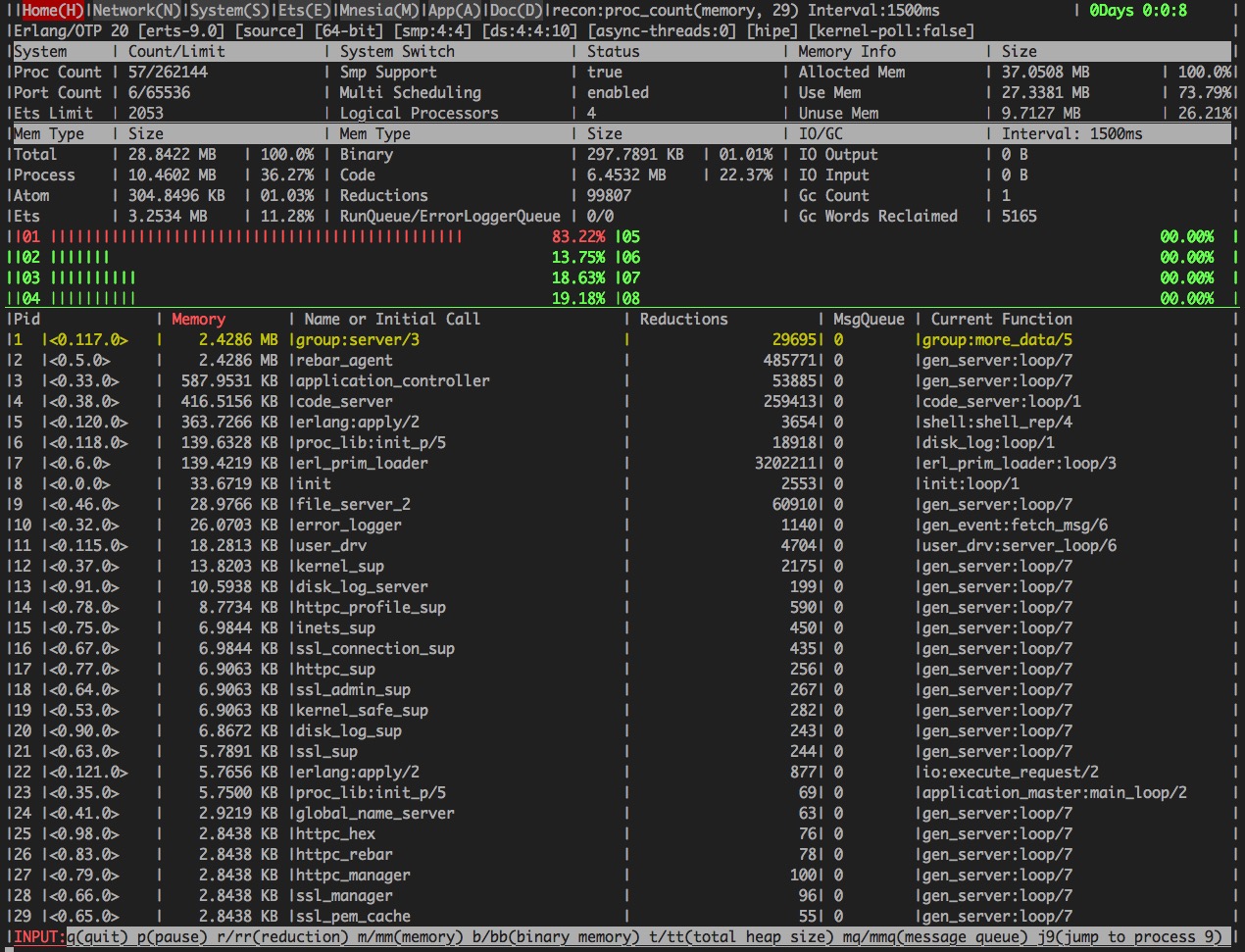
Task: Switch to the Network(N) tab
Action: [137, 10]
